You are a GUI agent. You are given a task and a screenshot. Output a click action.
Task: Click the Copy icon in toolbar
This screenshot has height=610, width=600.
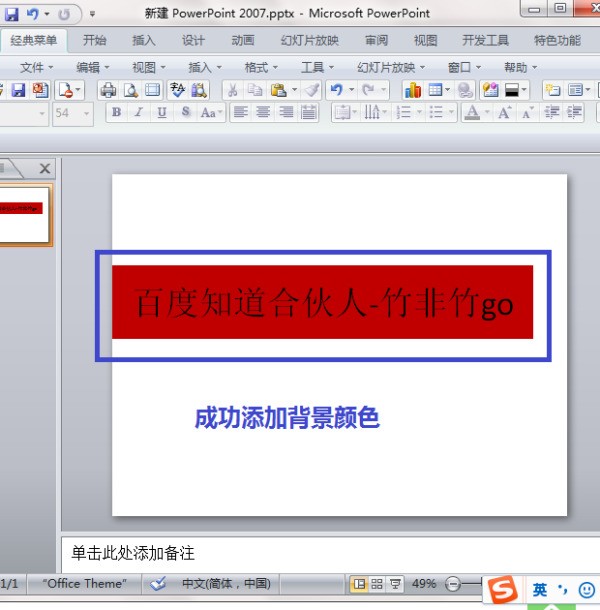256,90
